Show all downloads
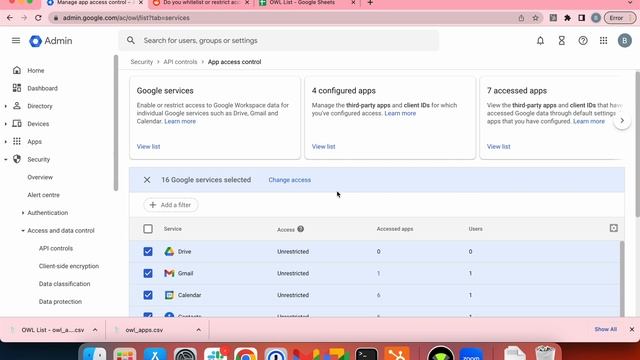The image size is (640, 360). [x=605, y=329]
